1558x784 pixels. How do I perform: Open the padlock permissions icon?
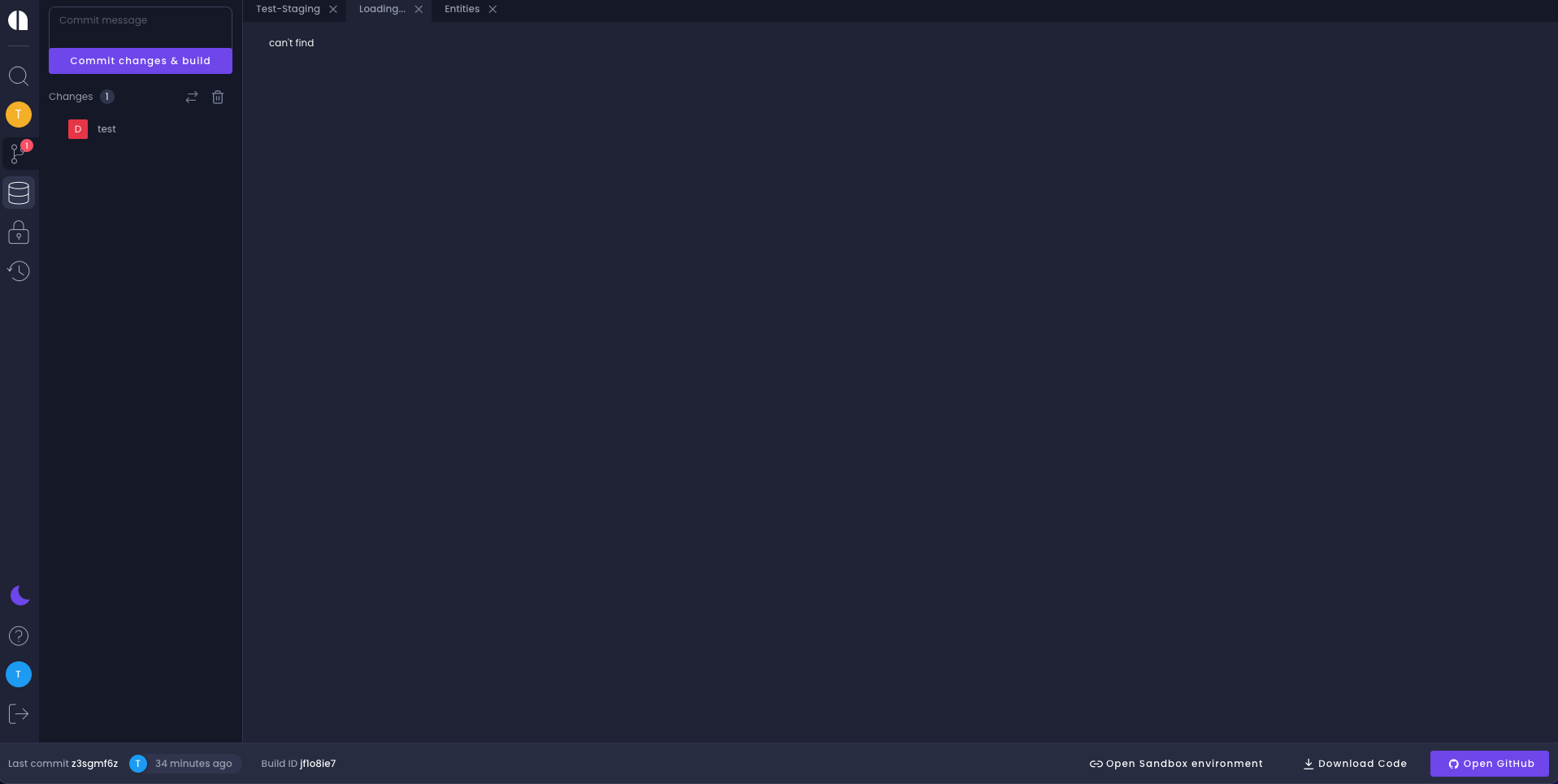point(19,232)
